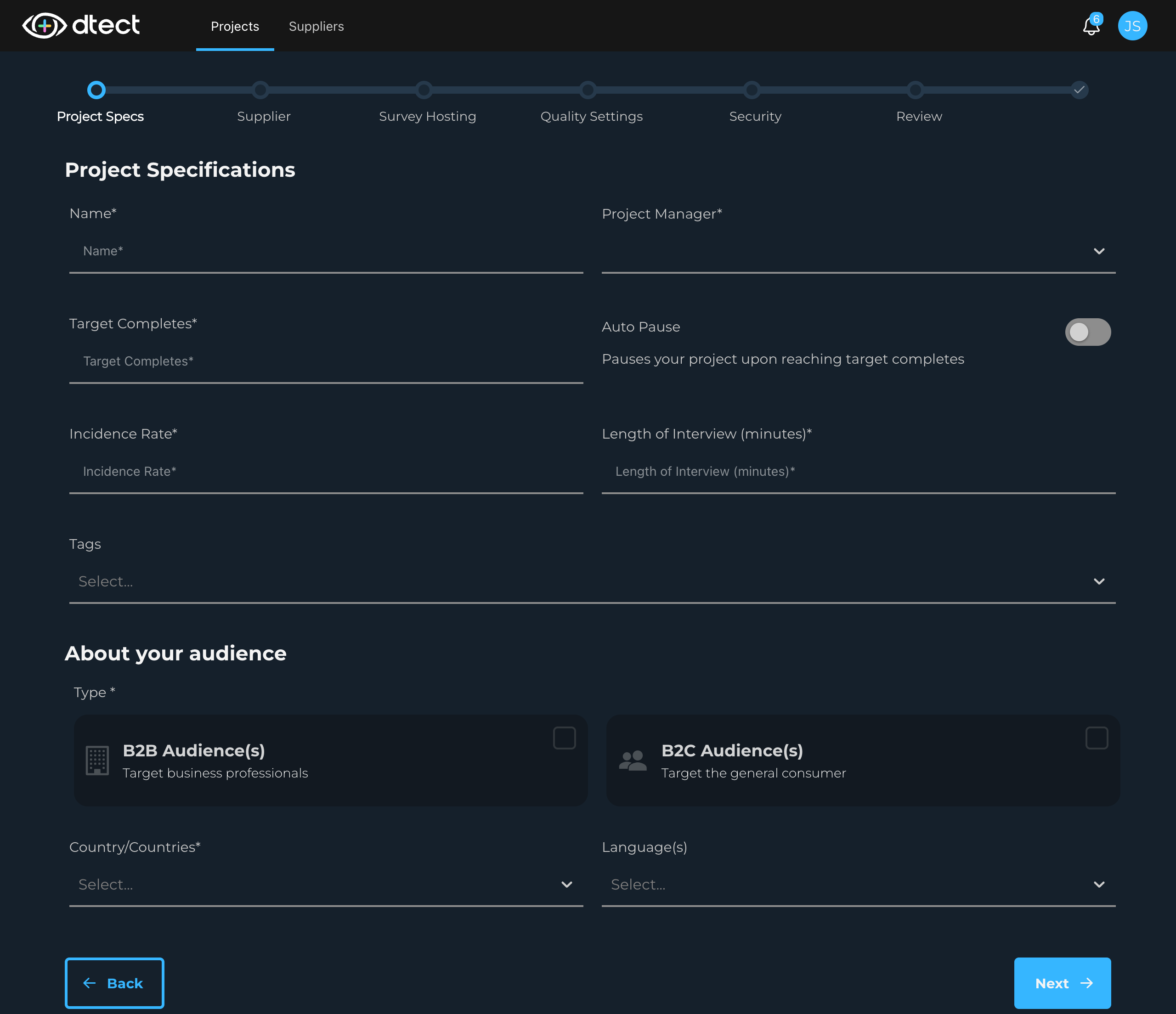Click the Auto Pause description text
This screenshot has width=1176, height=1014.
[783, 359]
